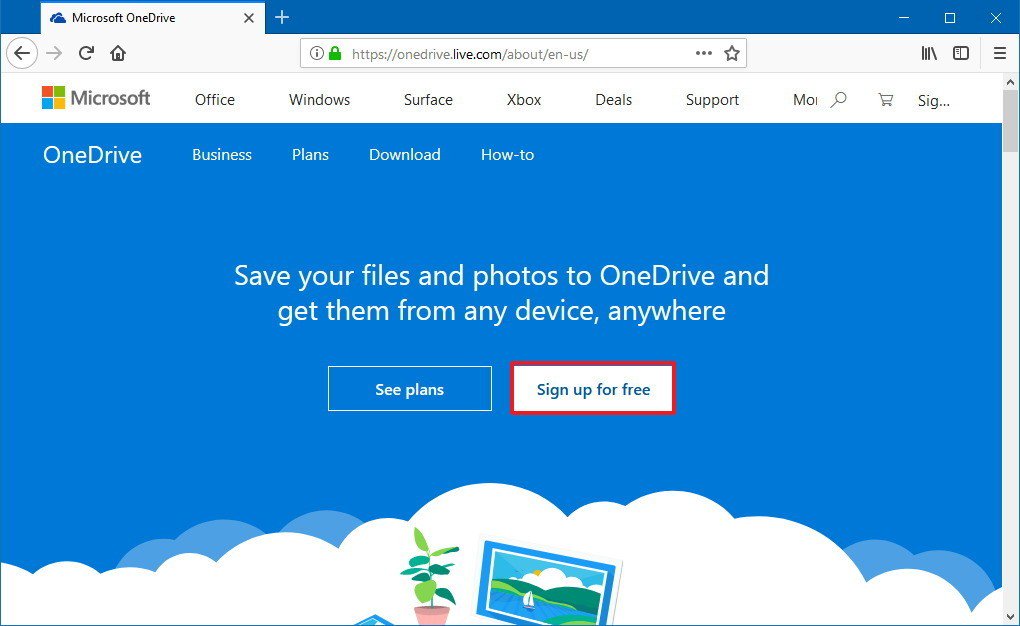Click the shopping cart icon
The image size is (1020, 626).
[x=884, y=100]
